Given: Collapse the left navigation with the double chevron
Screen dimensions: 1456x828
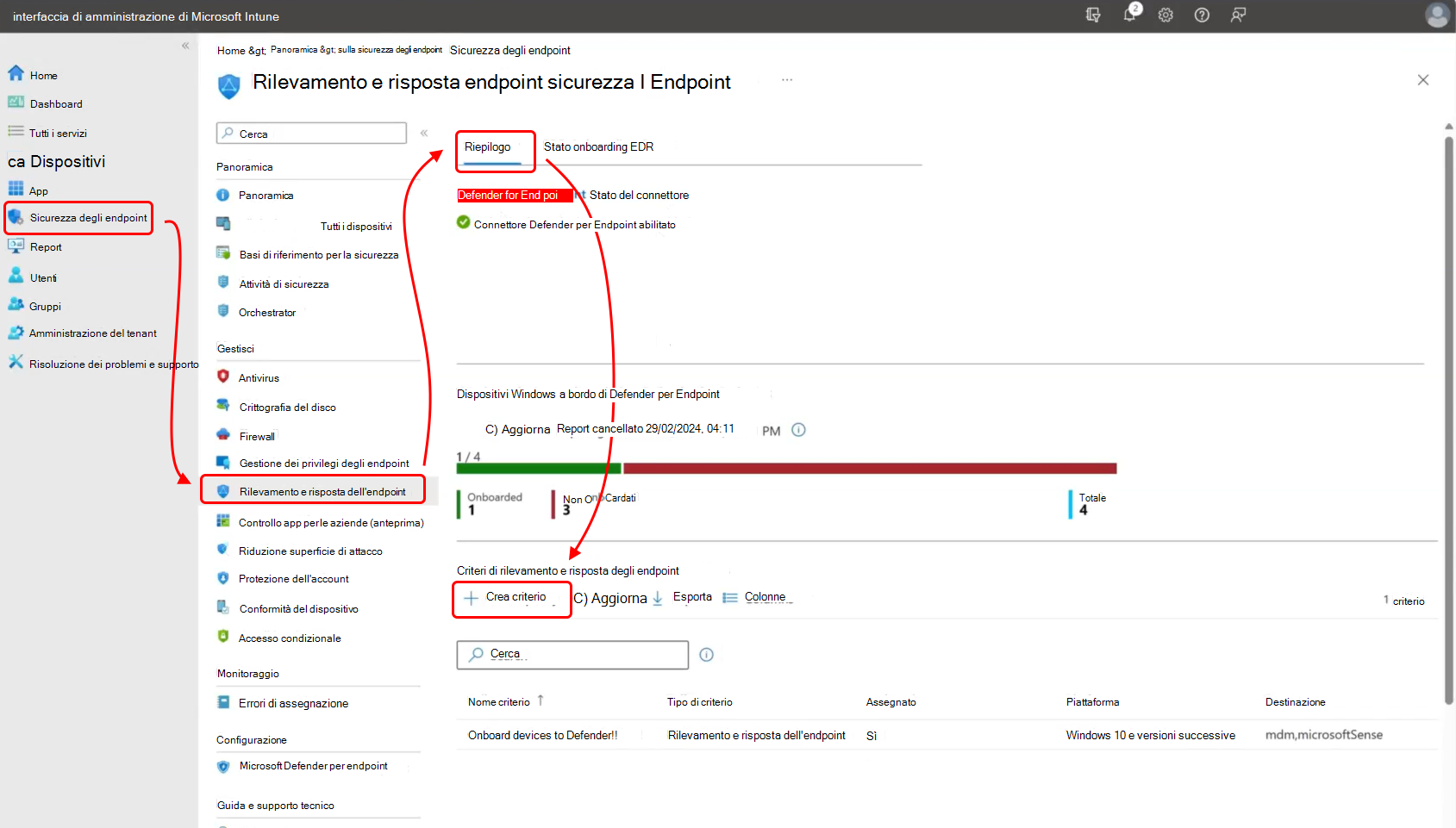Looking at the screenshot, I should (x=185, y=46).
